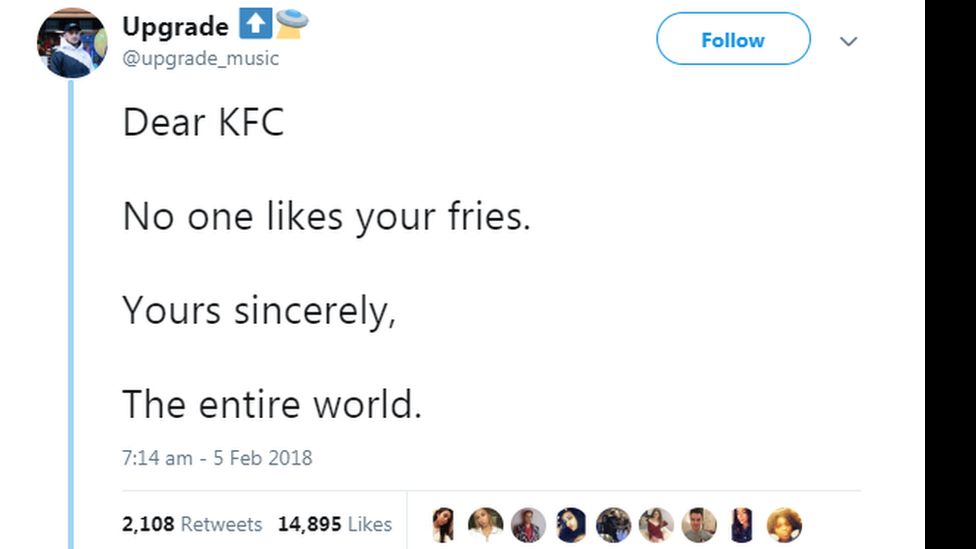Open the second liker avatar in the row
Image resolution: width=976 pixels, height=549 pixels.
point(485,524)
